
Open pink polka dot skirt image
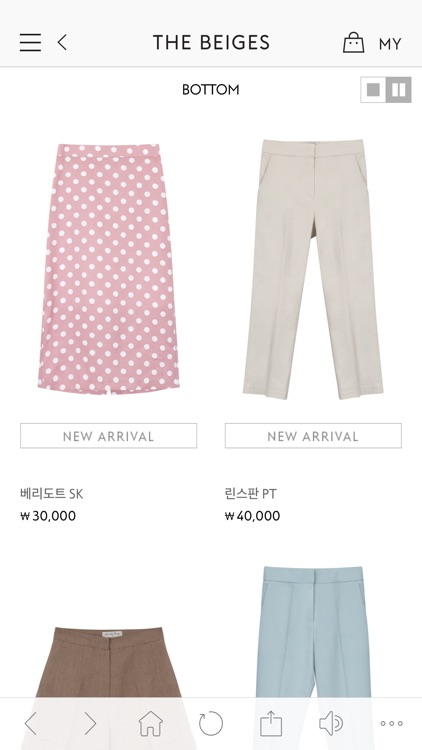point(109,269)
